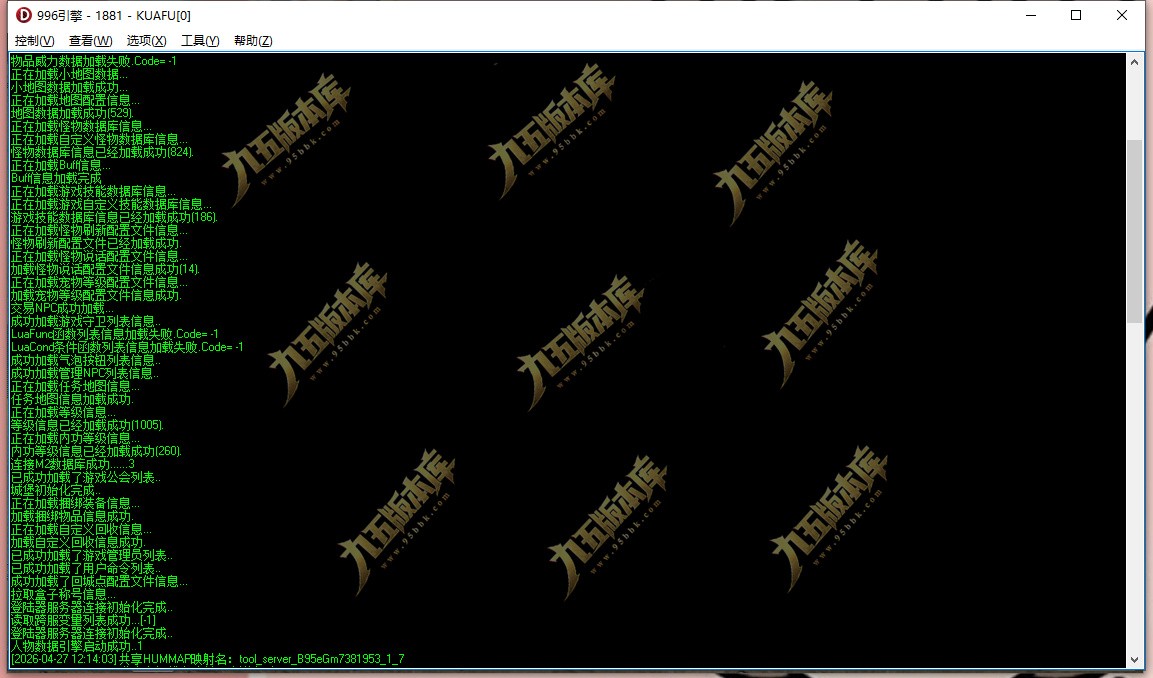Screen dimensions: 1153x678
Task: Click log line 城堡初始化完成..
Action: point(55,490)
